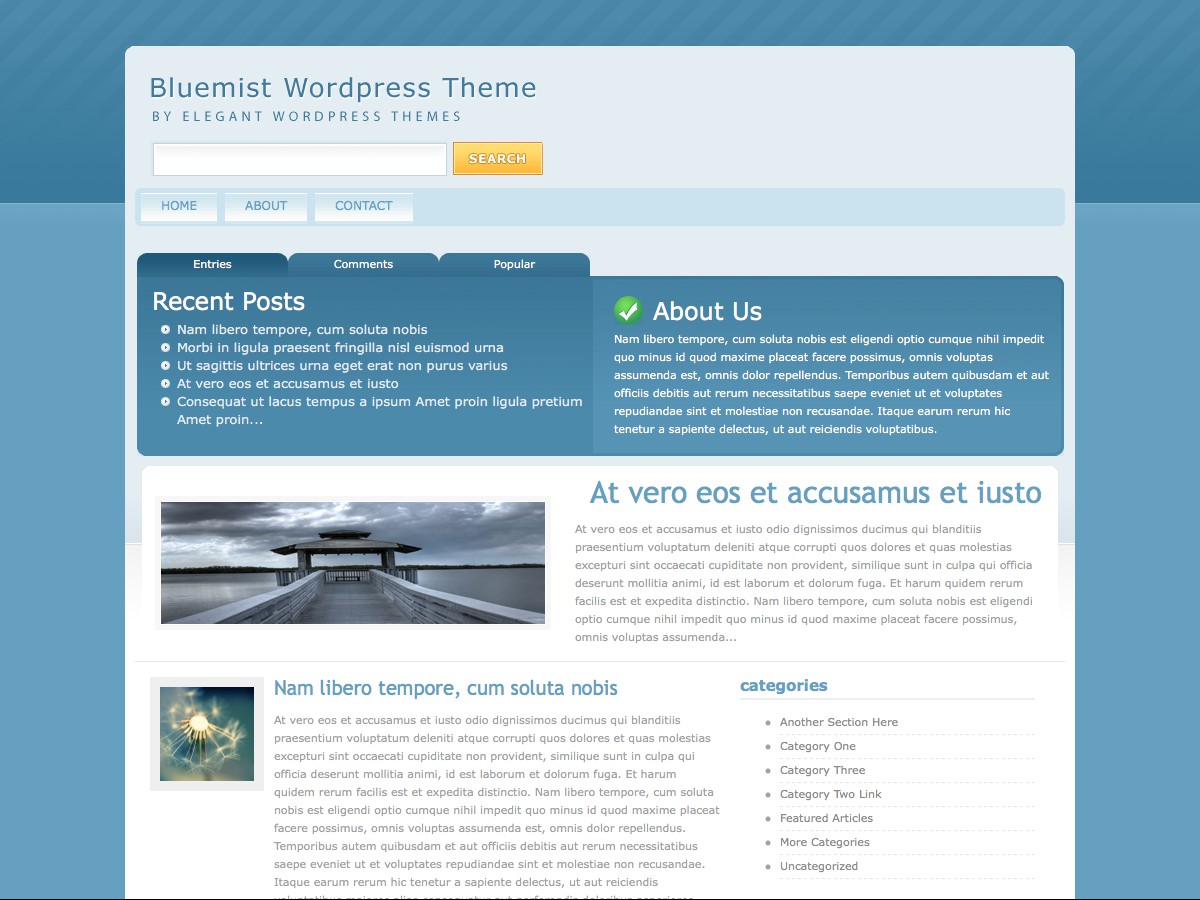
Task: Open the Contact navigation item
Action: click(364, 206)
